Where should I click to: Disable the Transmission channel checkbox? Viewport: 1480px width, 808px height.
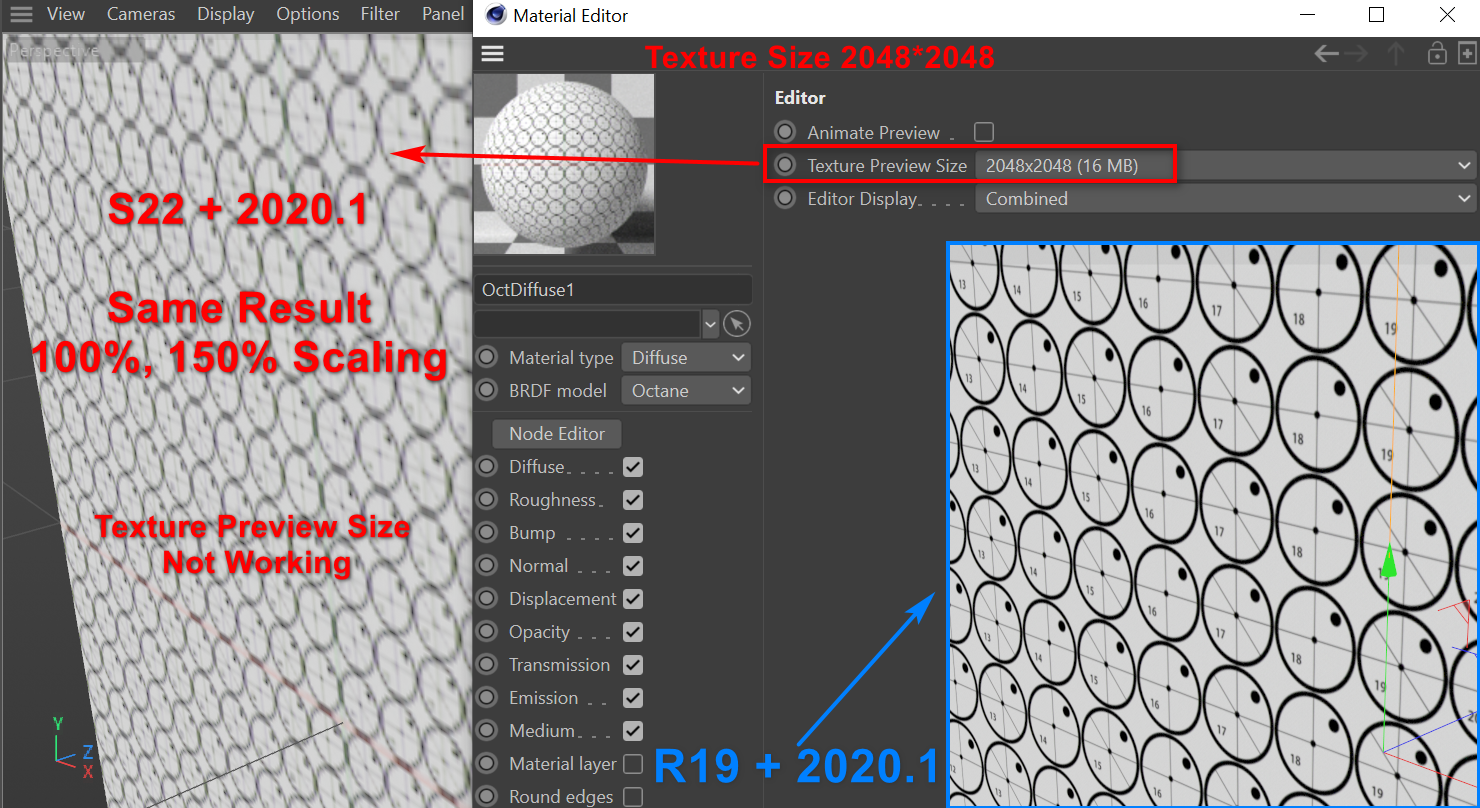pyautogui.click(x=633, y=665)
